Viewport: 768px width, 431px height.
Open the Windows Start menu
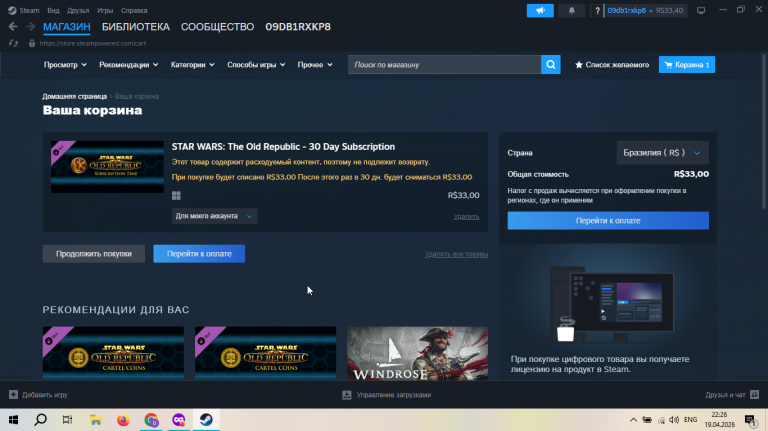click(13, 420)
